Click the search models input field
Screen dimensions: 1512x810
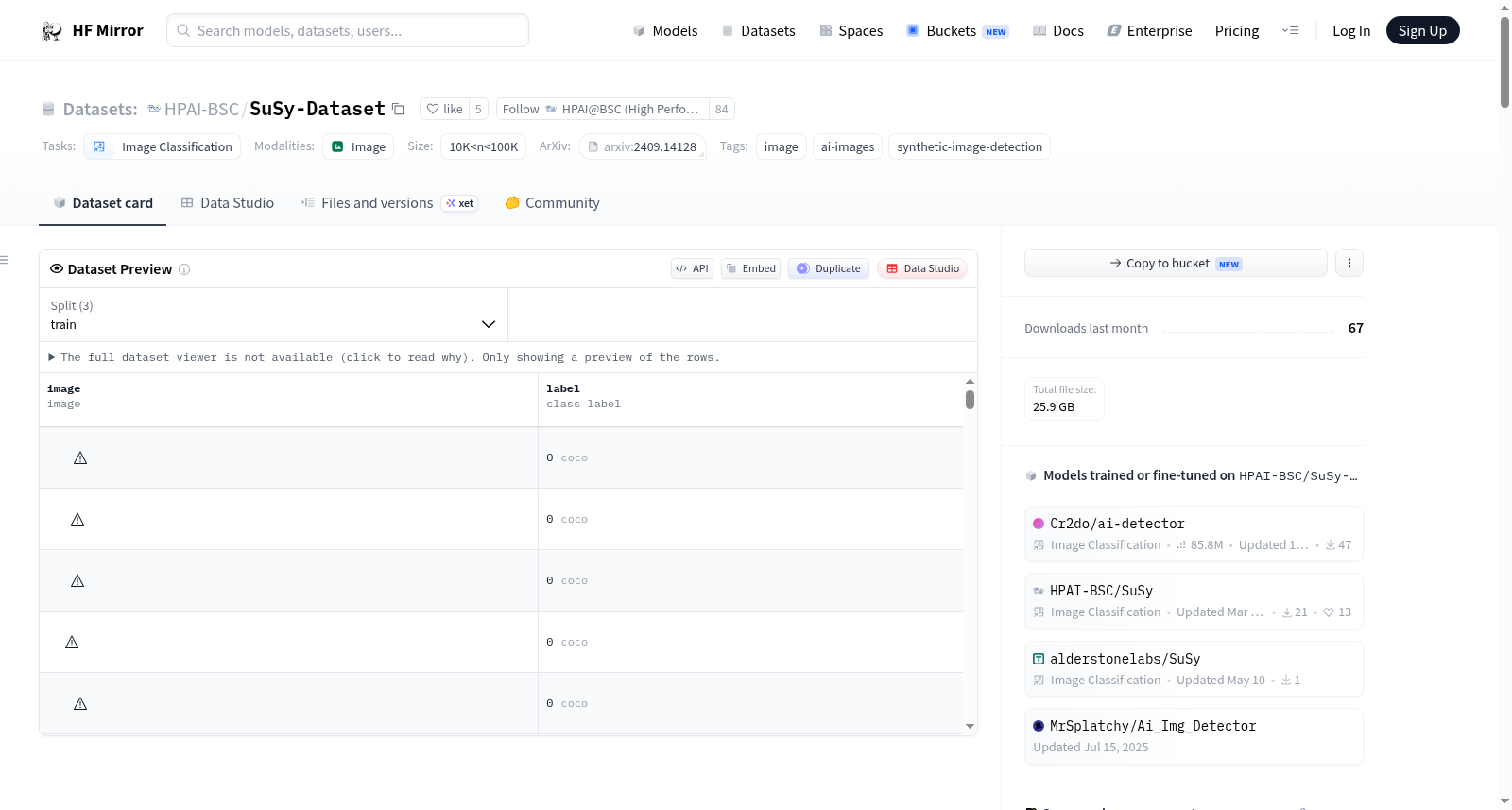pos(348,31)
